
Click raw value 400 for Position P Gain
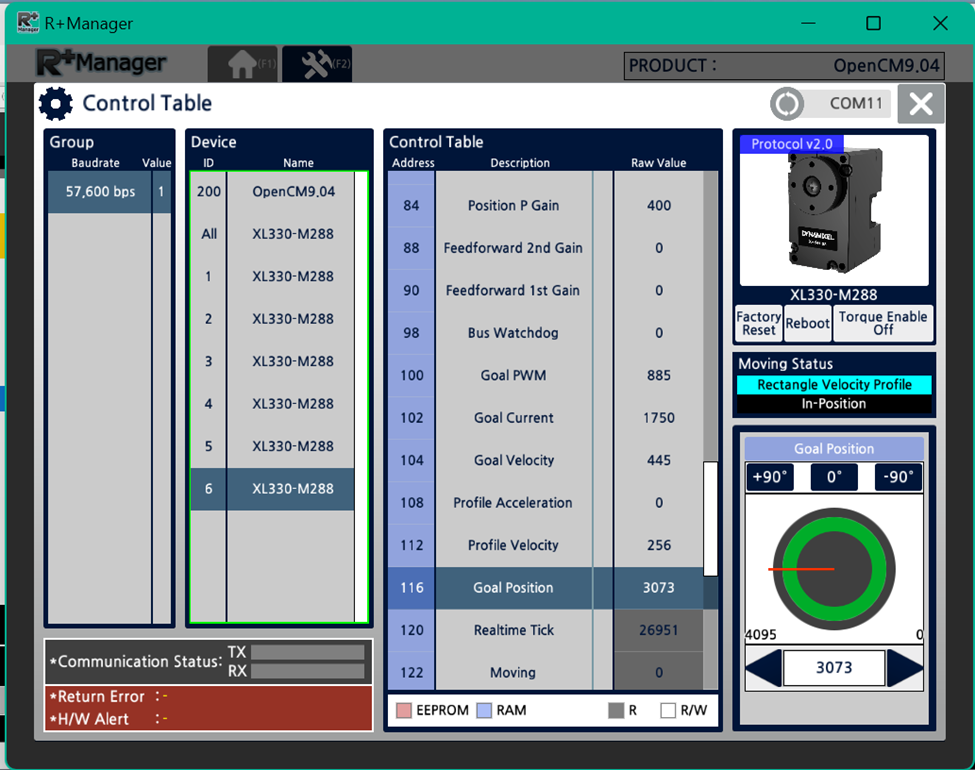click(x=658, y=206)
